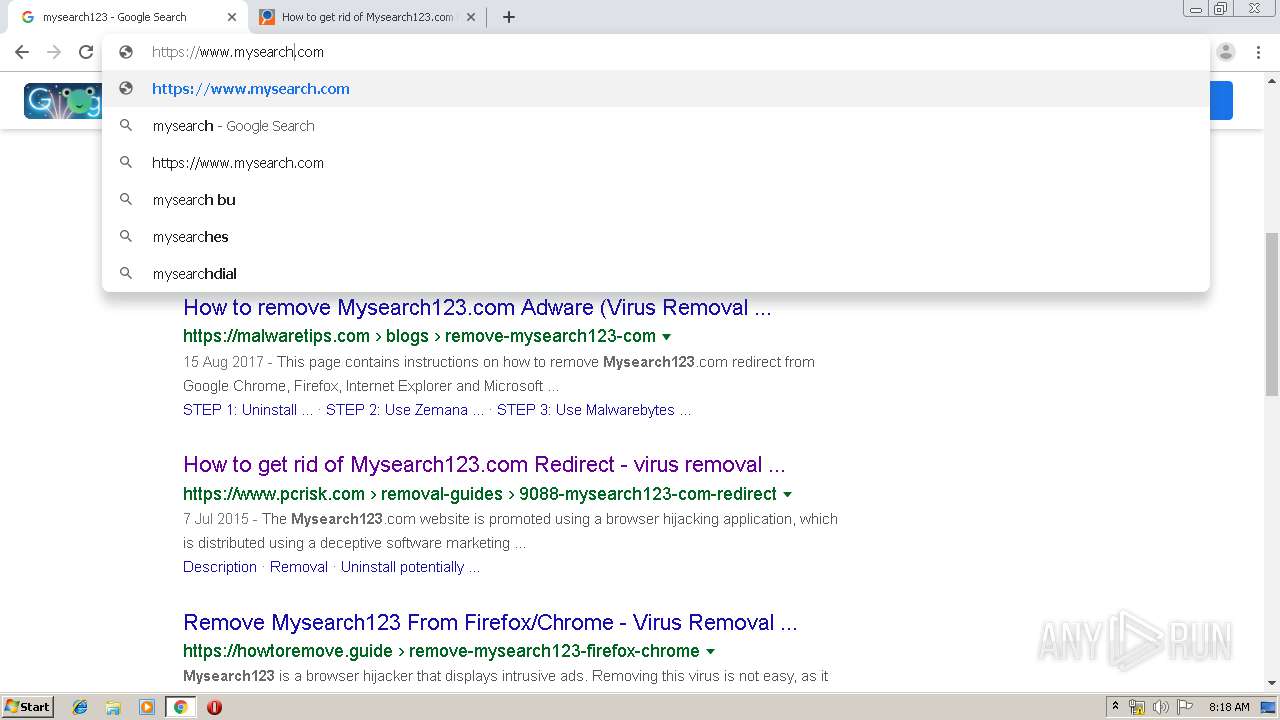Open the Chrome profile avatar icon
The image size is (1280, 720).
(x=1226, y=52)
